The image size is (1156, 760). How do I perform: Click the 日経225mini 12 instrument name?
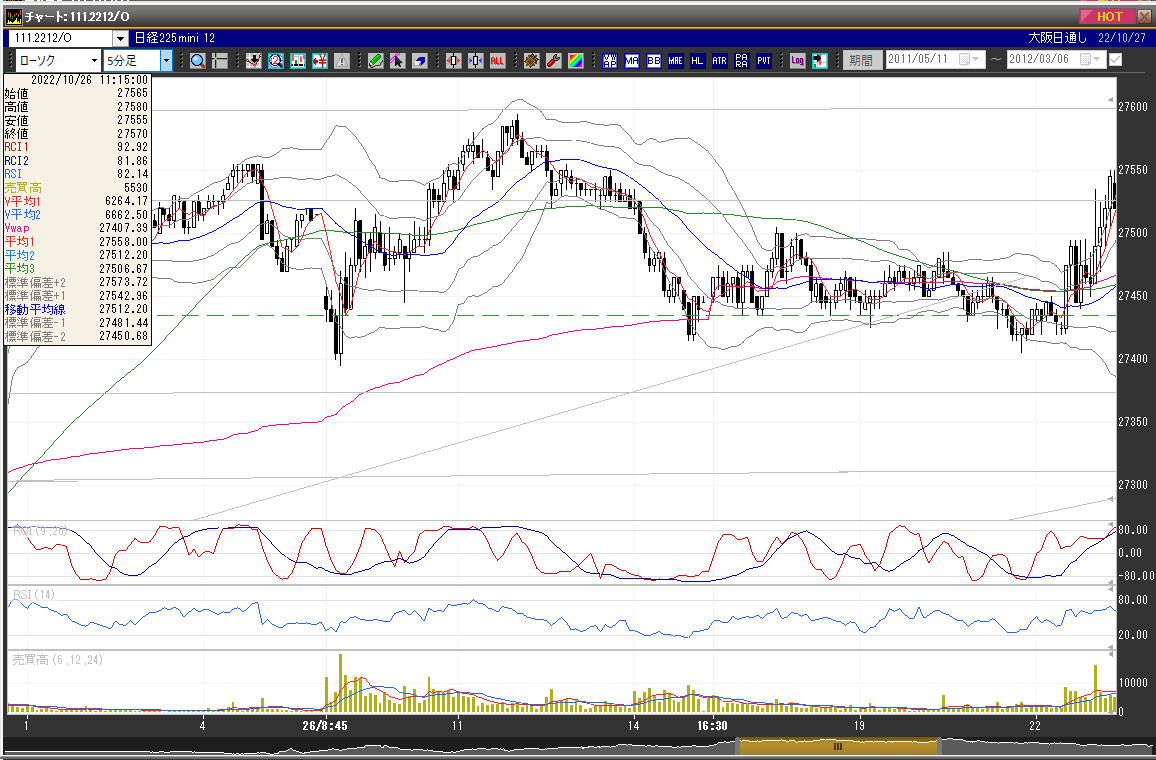click(x=175, y=38)
